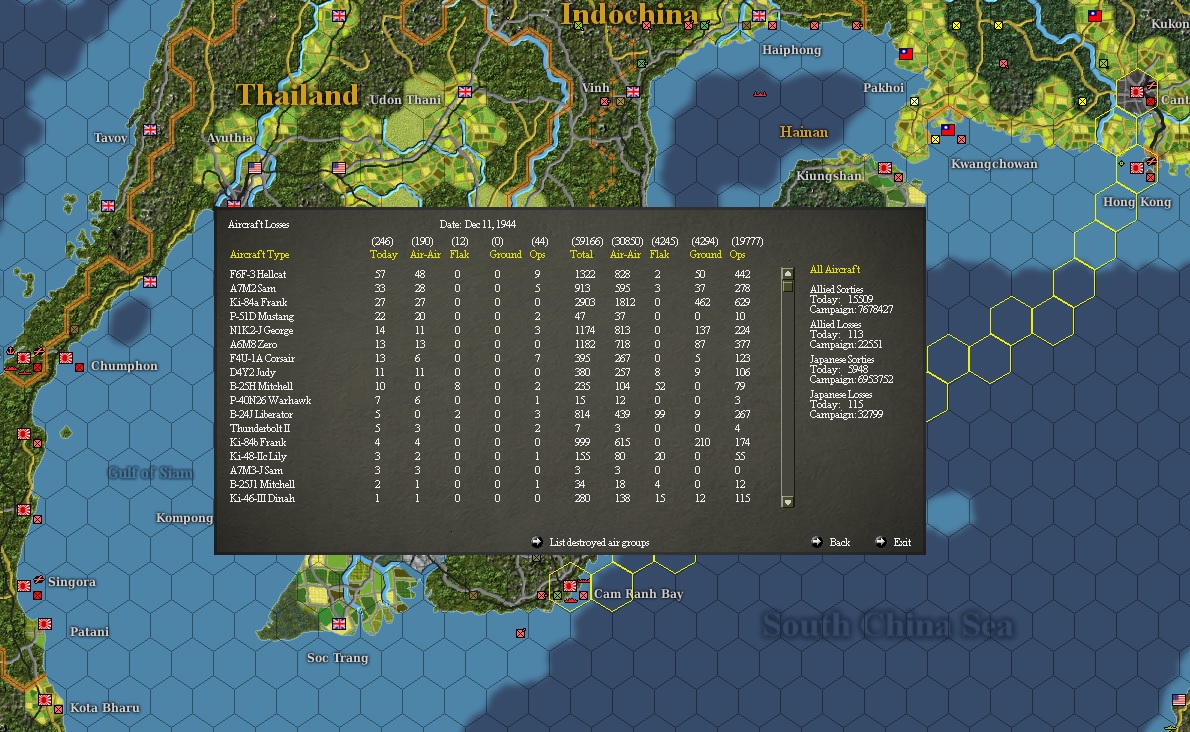Select the Japanese flag base at Singora
1190x732 pixels.
point(24,586)
